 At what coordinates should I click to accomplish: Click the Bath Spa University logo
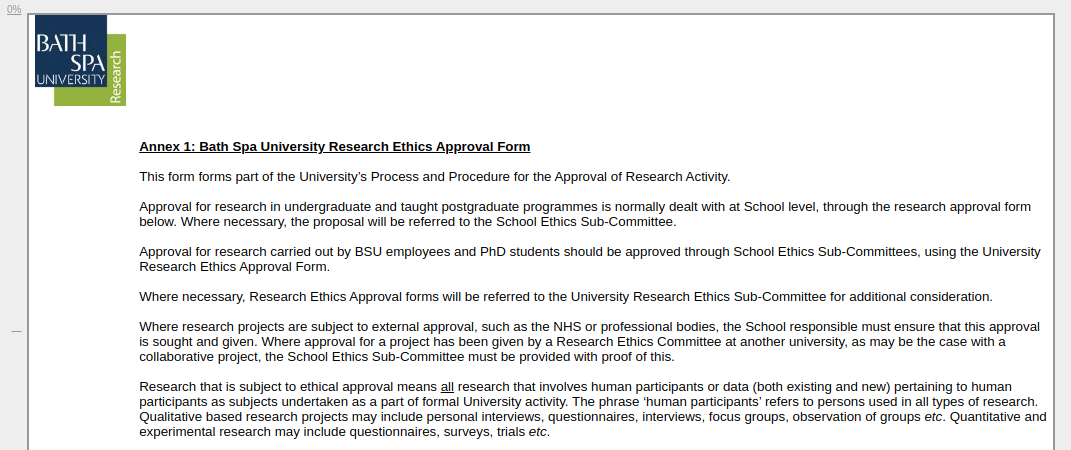tap(70, 52)
